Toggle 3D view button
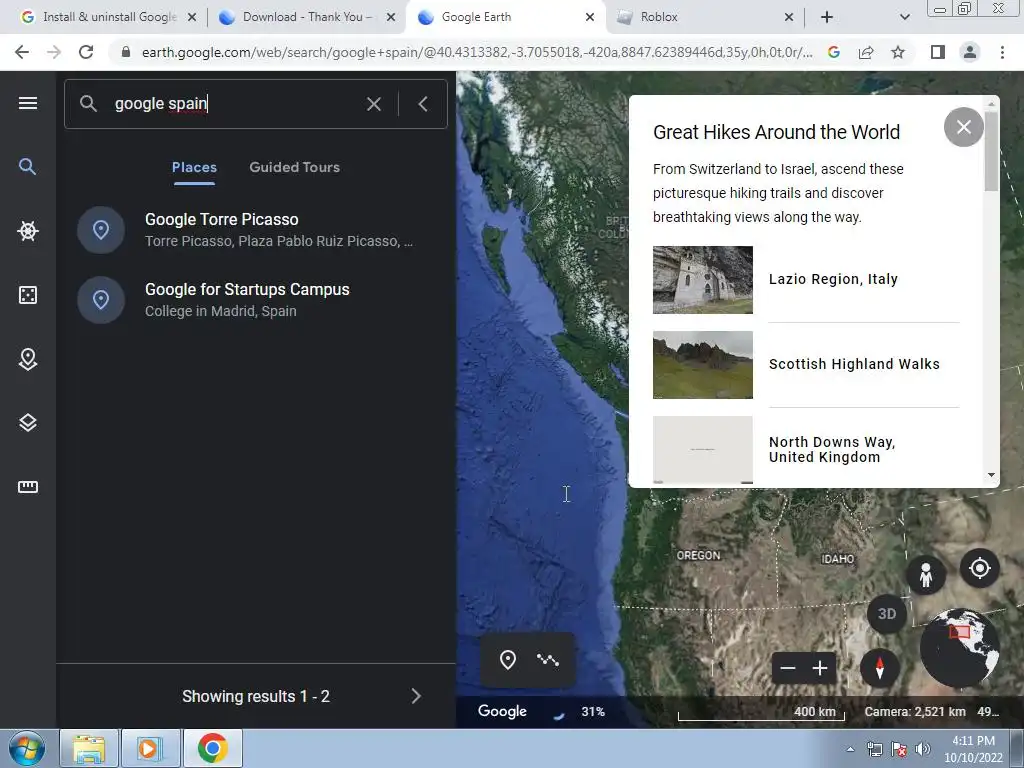Screen dimensions: 1024x768 (x=886, y=614)
